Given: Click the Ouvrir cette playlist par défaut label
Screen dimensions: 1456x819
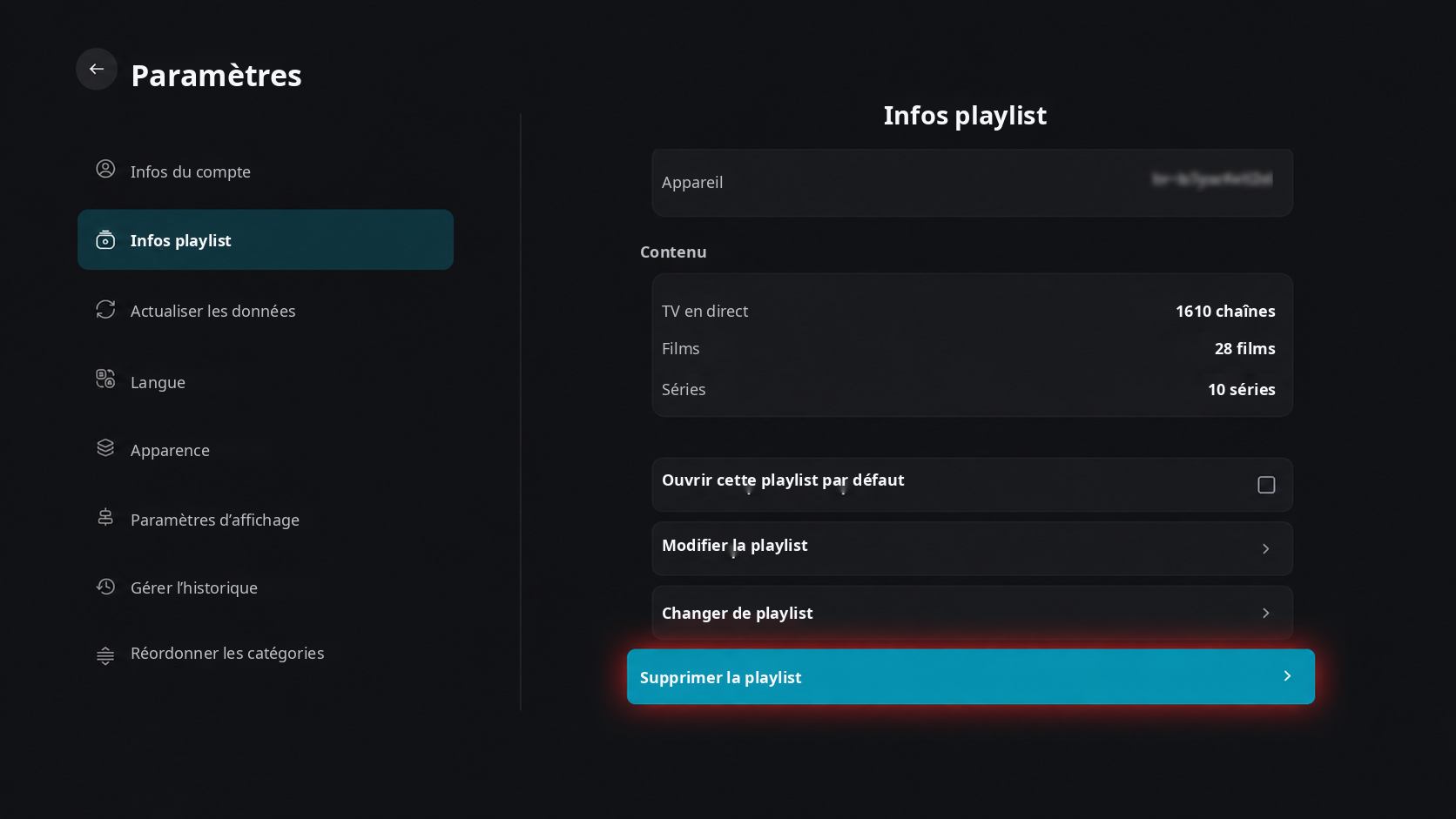Looking at the screenshot, I should point(783,480).
